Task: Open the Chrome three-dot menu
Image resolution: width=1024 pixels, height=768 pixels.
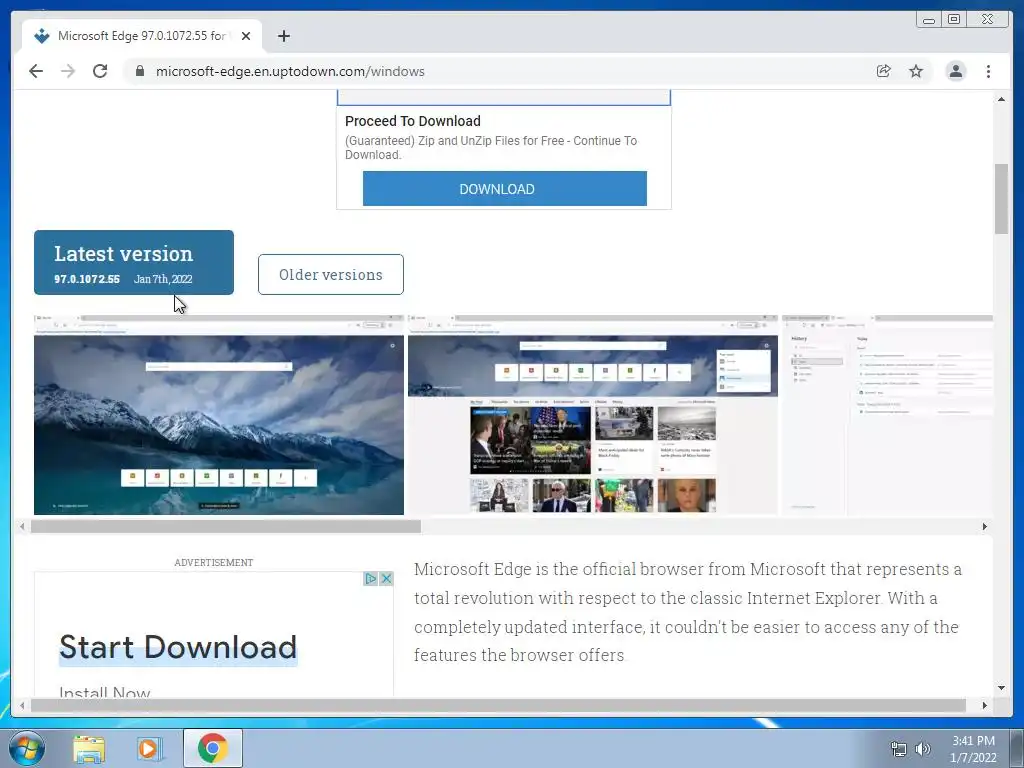Action: pos(988,71)
